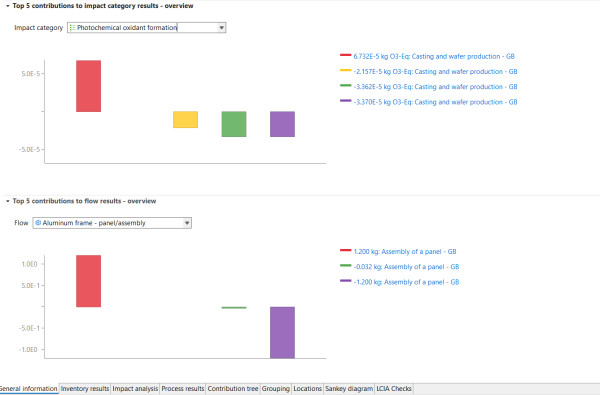Click the 1.0E0 axis label in the flow chart
The height and width of the screenshot is (395, 600).
29,264
